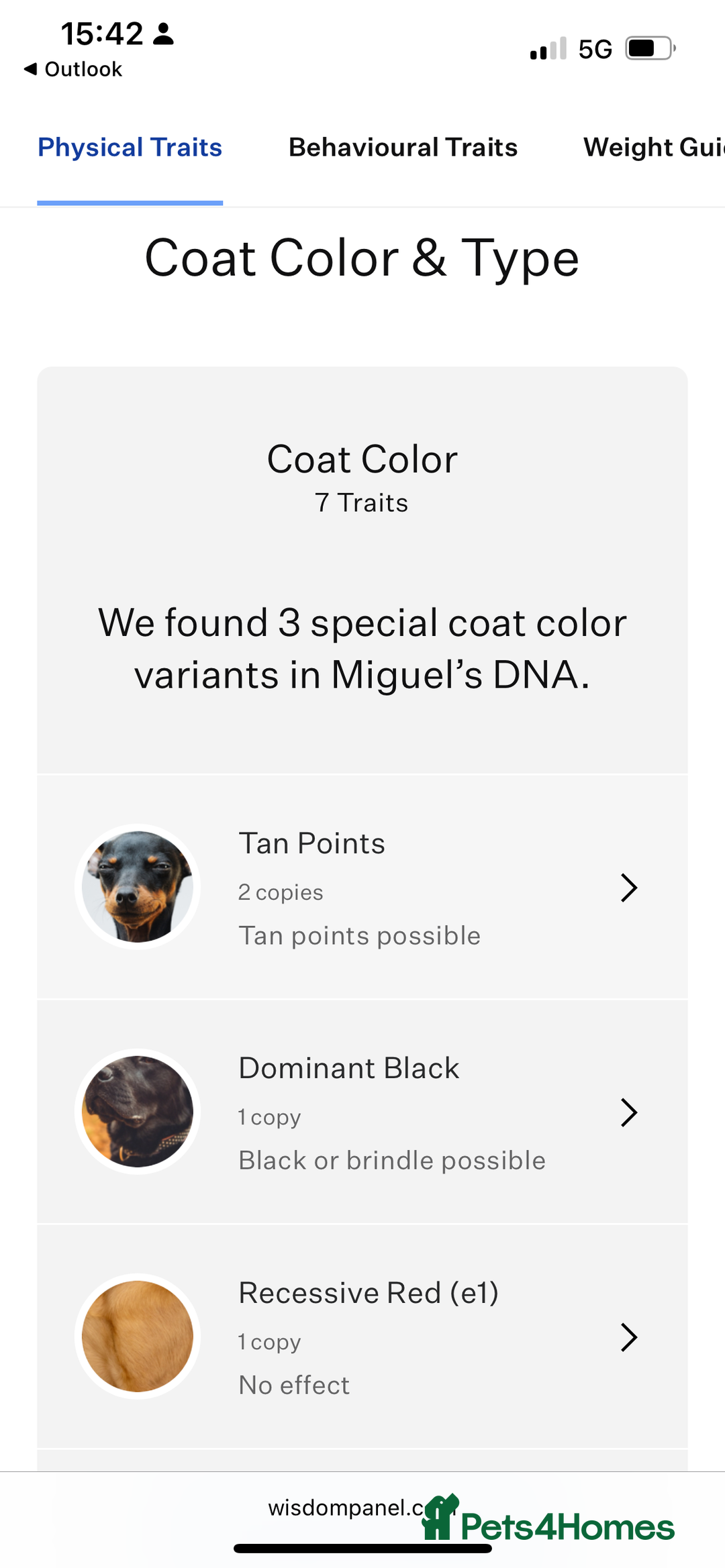Open the Recessive Red fur thumbnail
Viewport: 725px width, 1568px height.
click(138, 1336)
